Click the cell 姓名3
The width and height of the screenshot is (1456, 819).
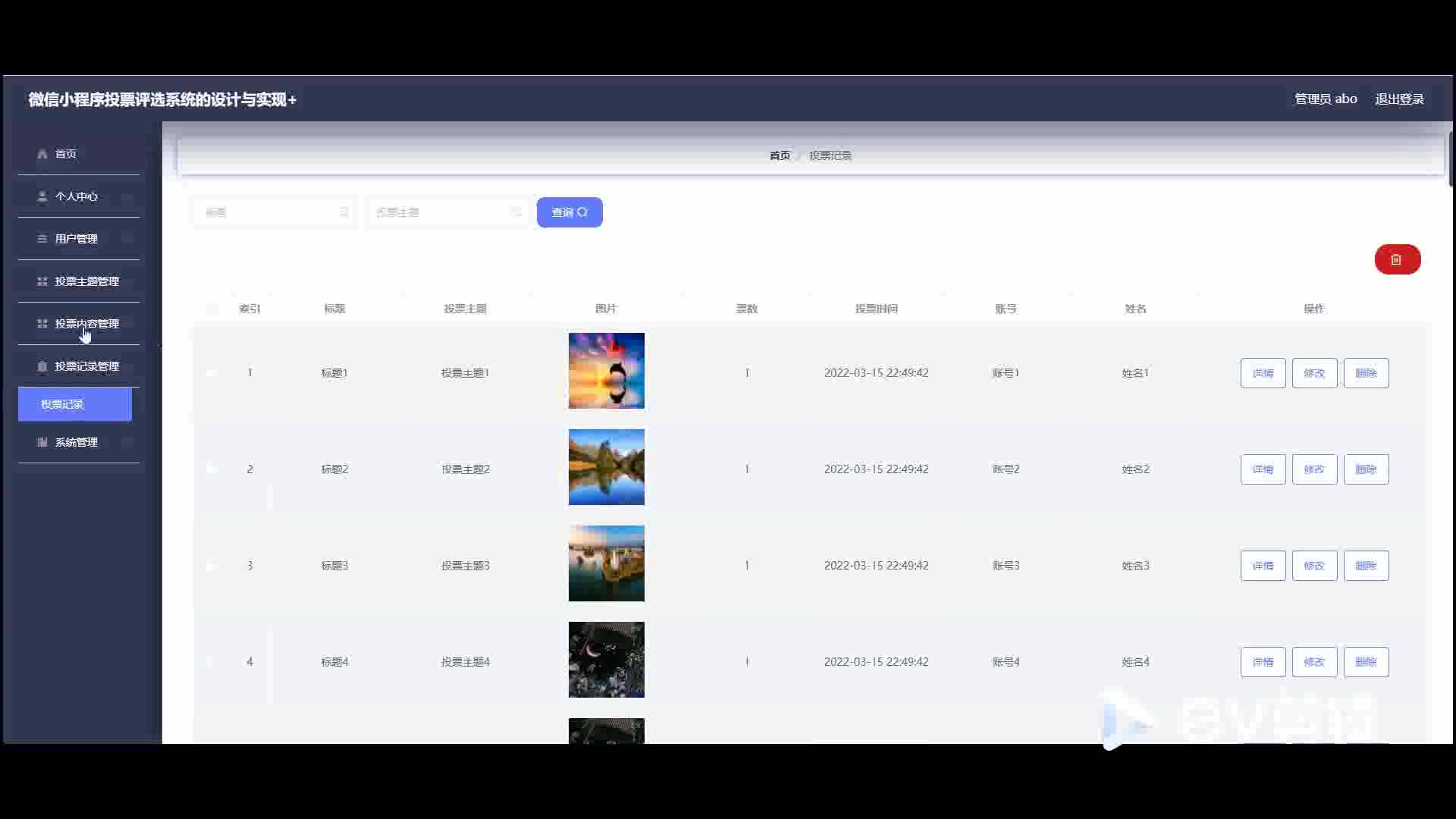pos(1136,566)
